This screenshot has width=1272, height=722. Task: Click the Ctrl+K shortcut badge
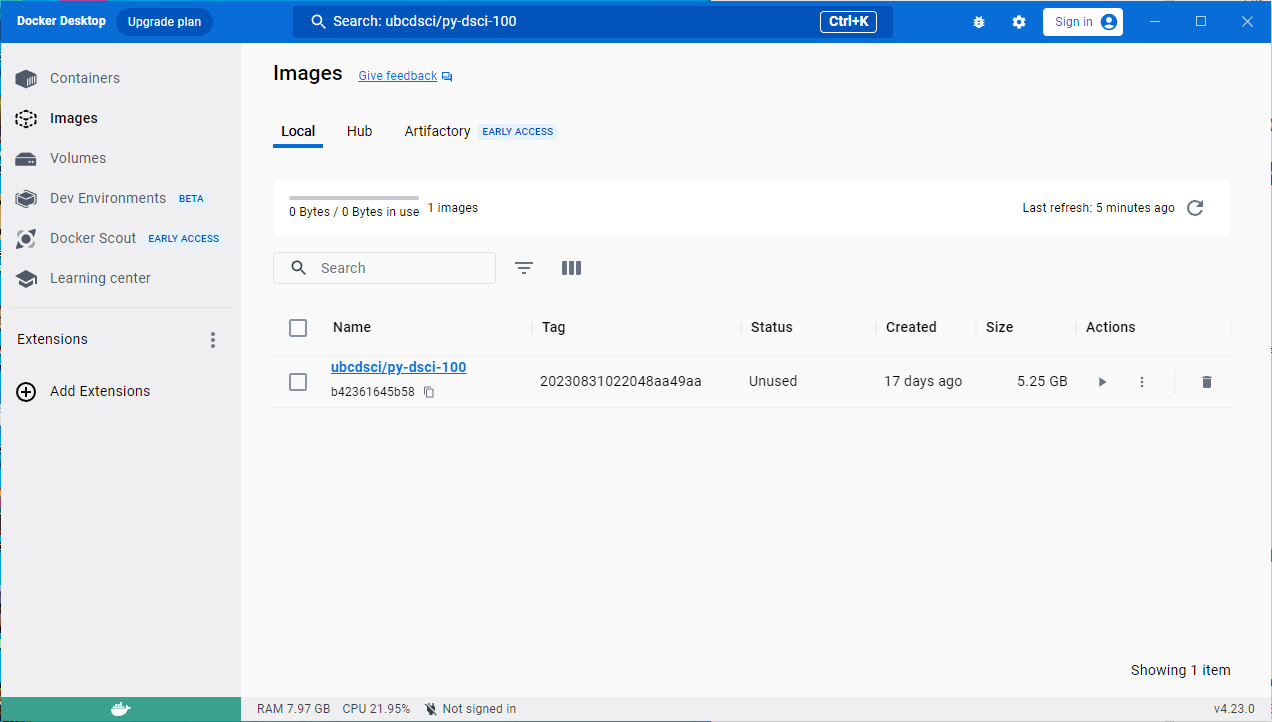coord(848,22)
